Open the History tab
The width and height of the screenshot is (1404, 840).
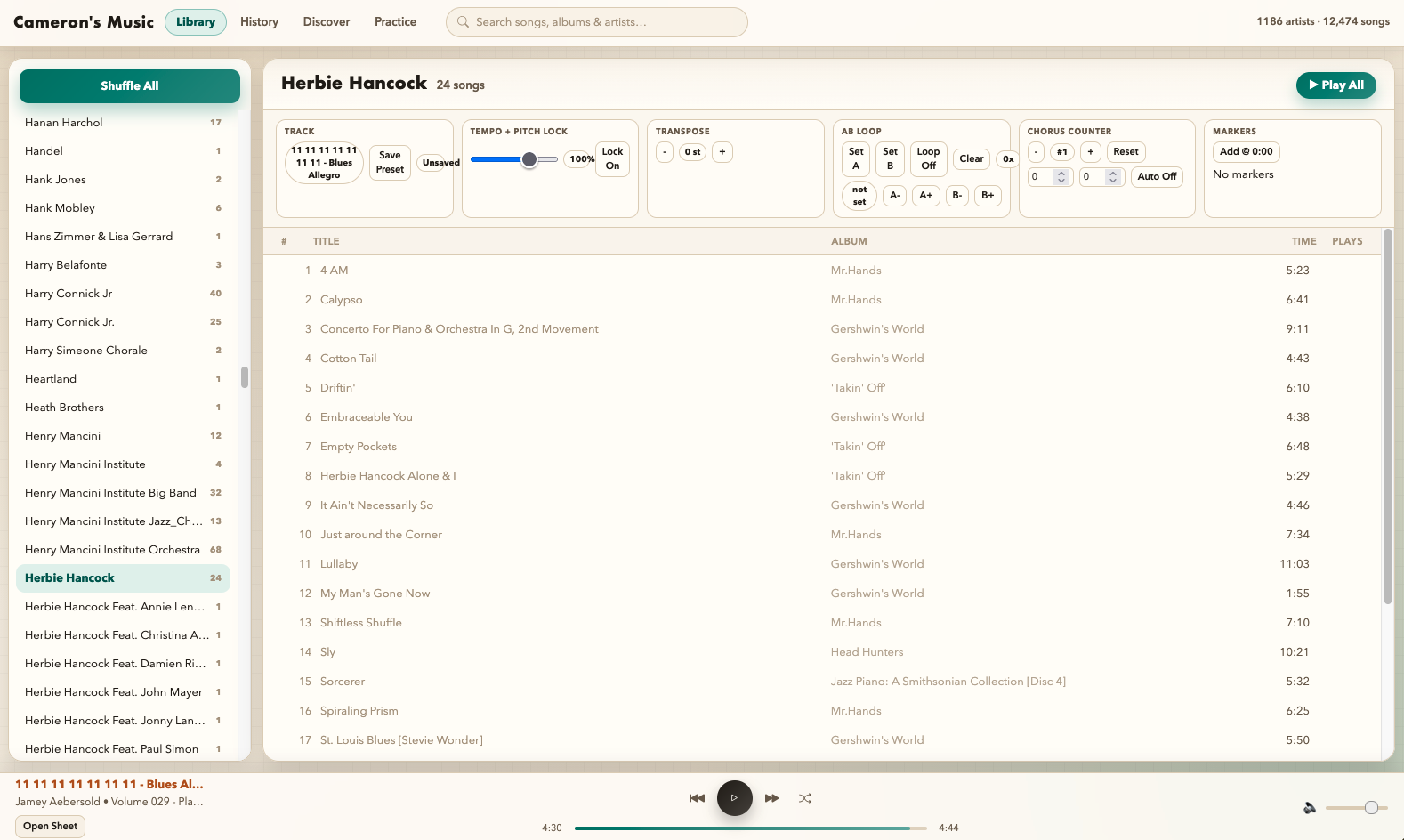click(x=260, y=22)
